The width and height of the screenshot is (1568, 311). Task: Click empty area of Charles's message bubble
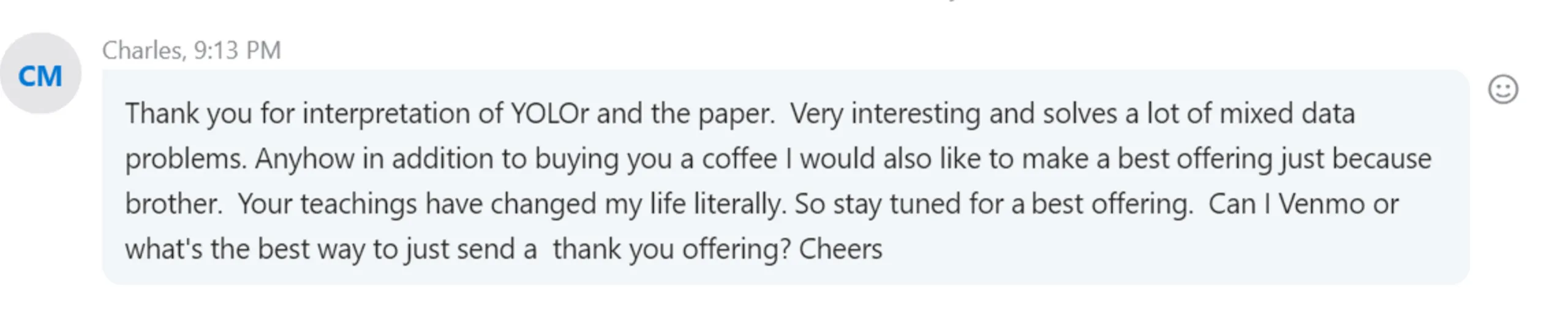pos(1164,258)
